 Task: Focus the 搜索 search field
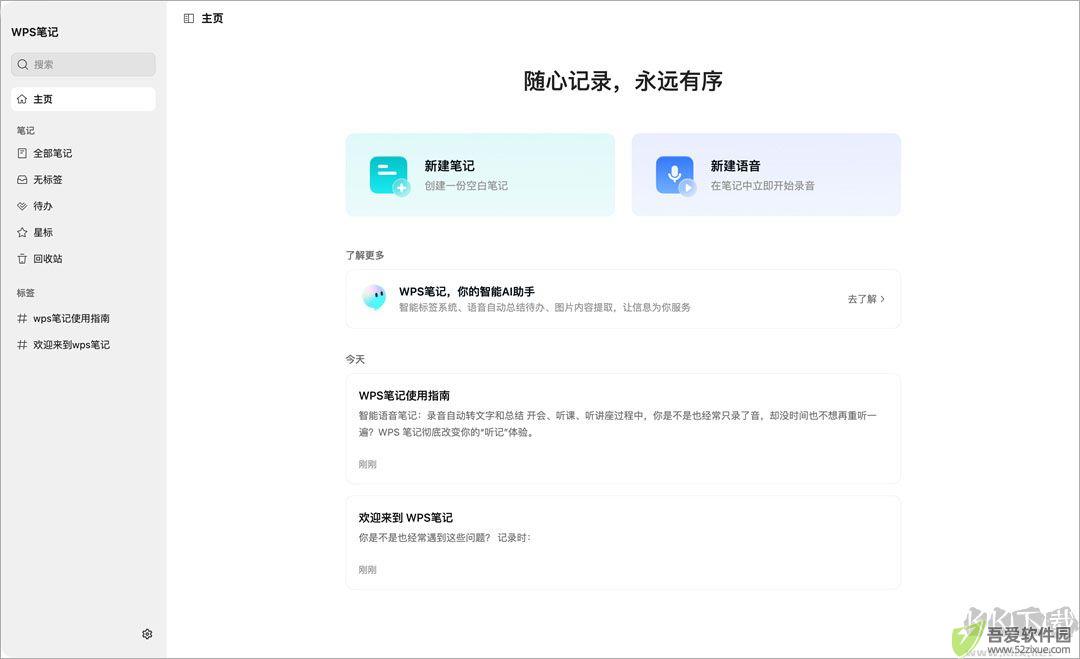point(83,64)
